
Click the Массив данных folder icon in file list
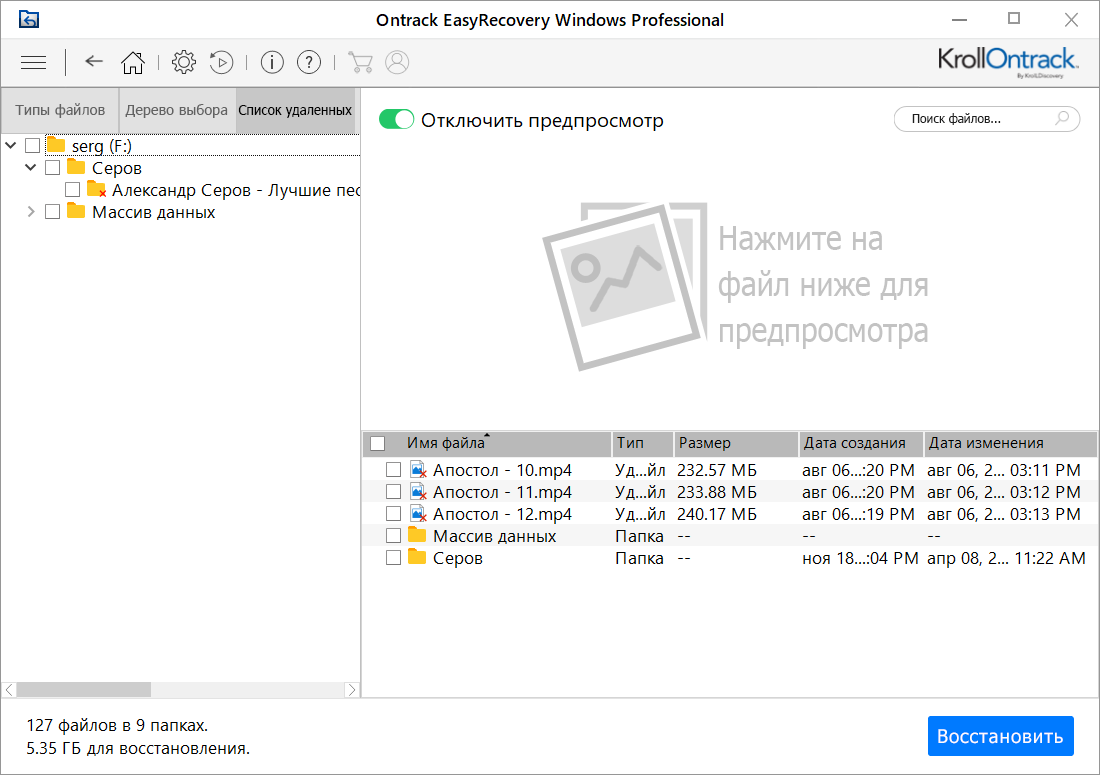(417, 535)
